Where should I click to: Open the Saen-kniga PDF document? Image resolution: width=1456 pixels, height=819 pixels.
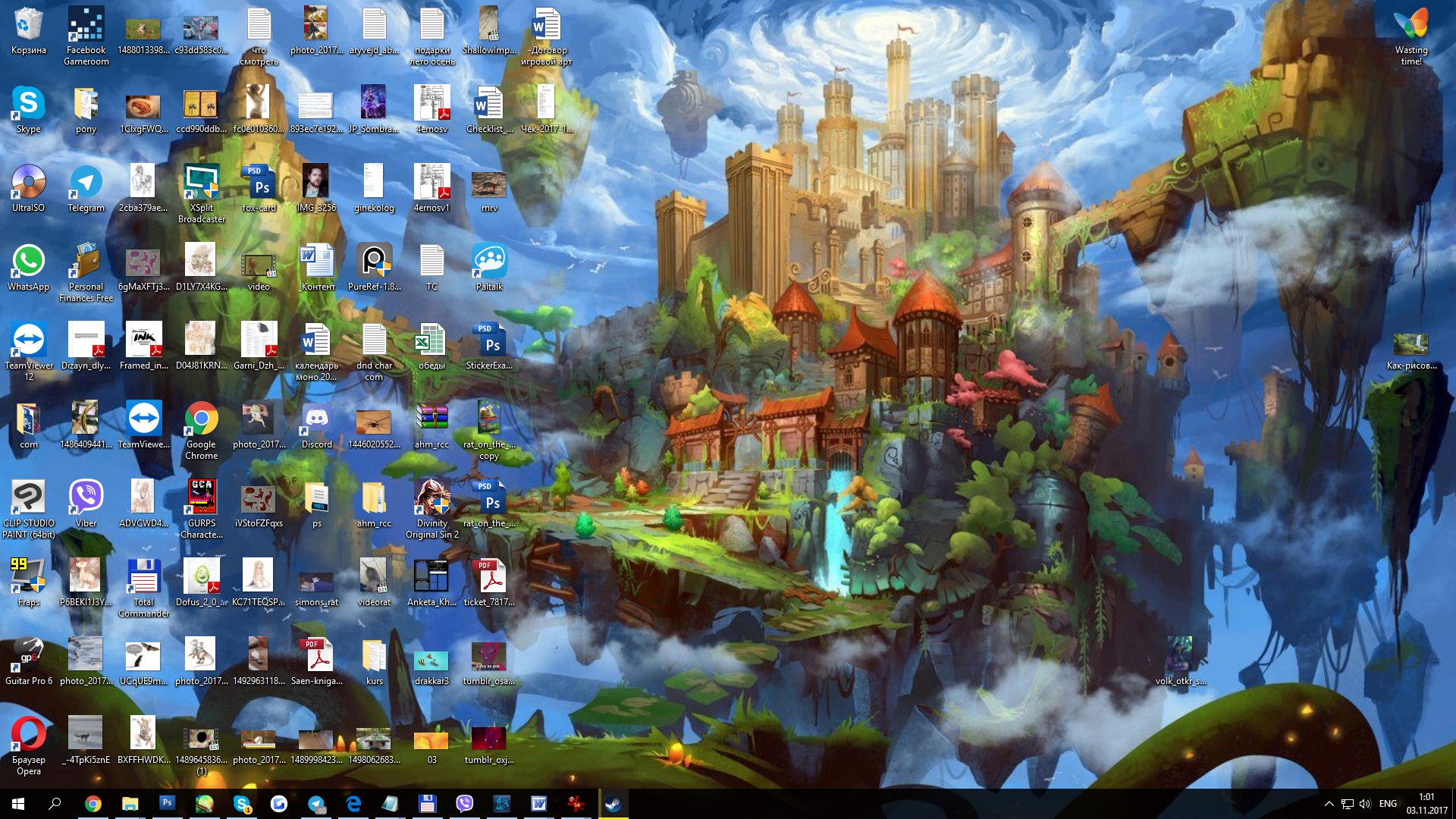point(316,663)
